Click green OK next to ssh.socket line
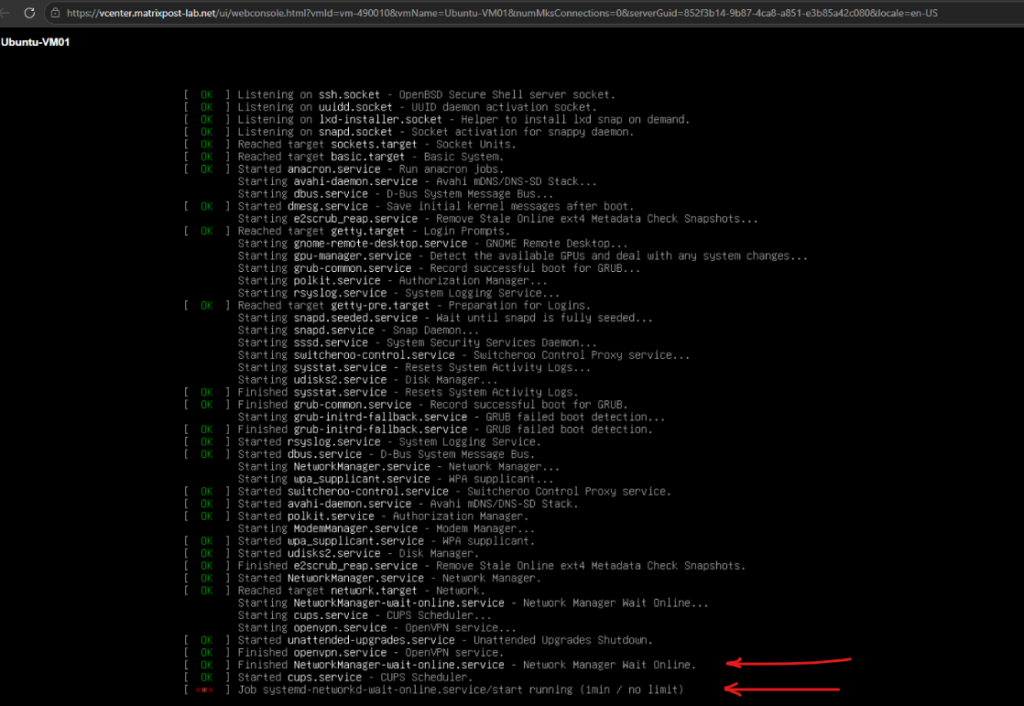The height and width of the screenshot is (706, 1024). 206,95
